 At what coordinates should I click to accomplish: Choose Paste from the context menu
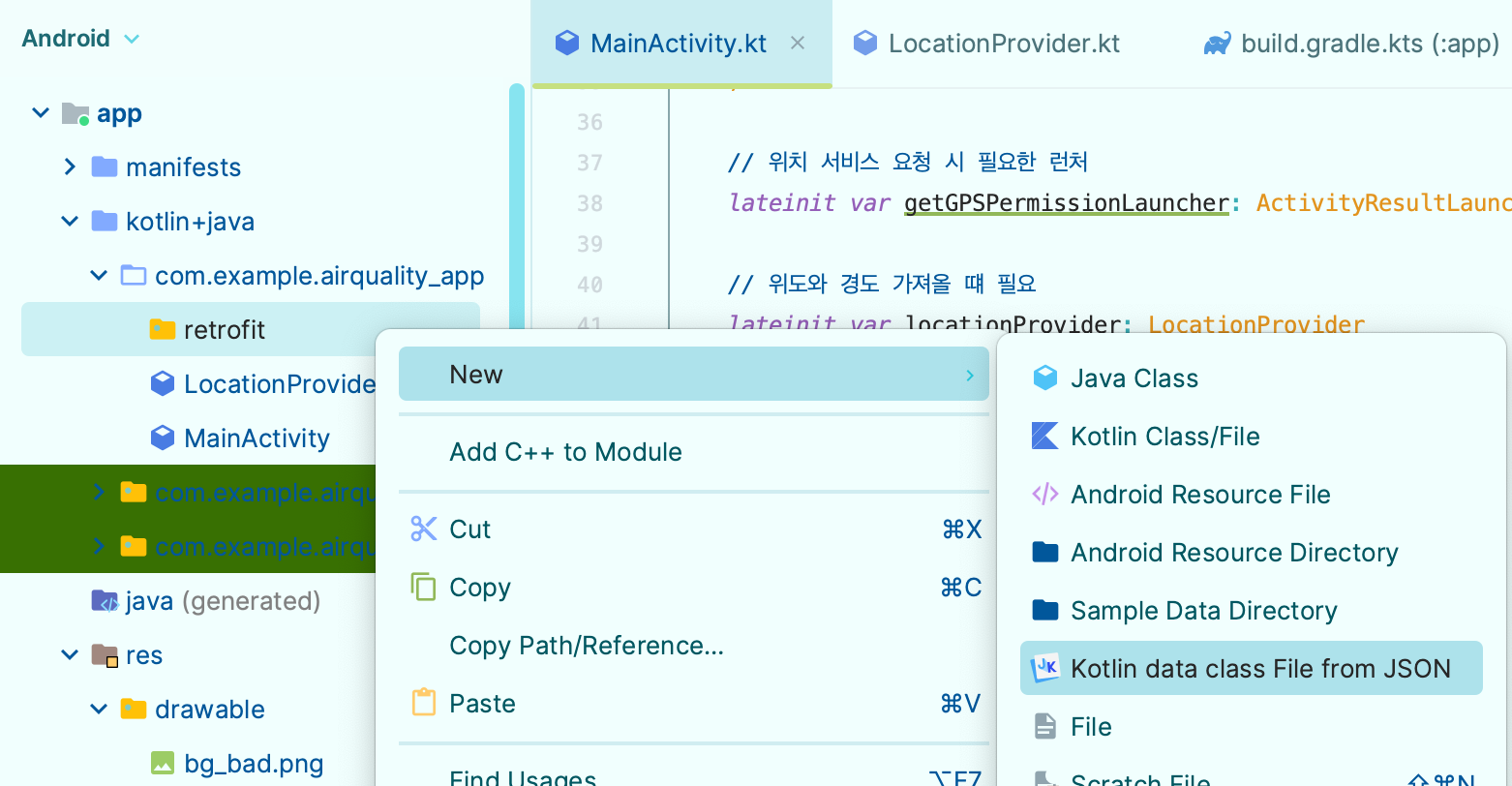click(x=694, y=704)
